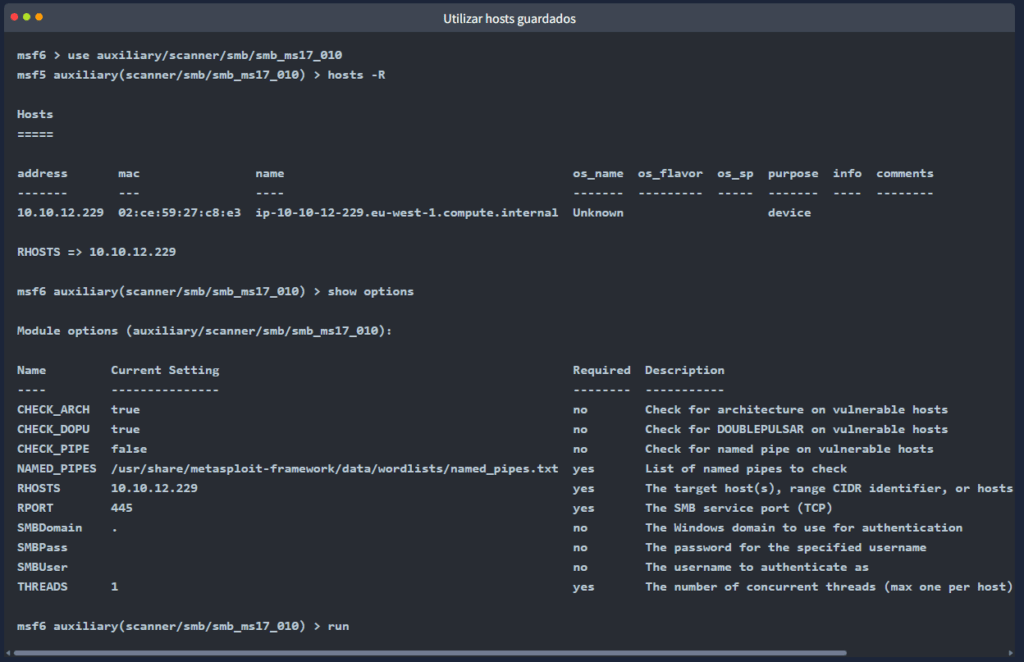Click the THREADS value 1

(x=114, y=587)
